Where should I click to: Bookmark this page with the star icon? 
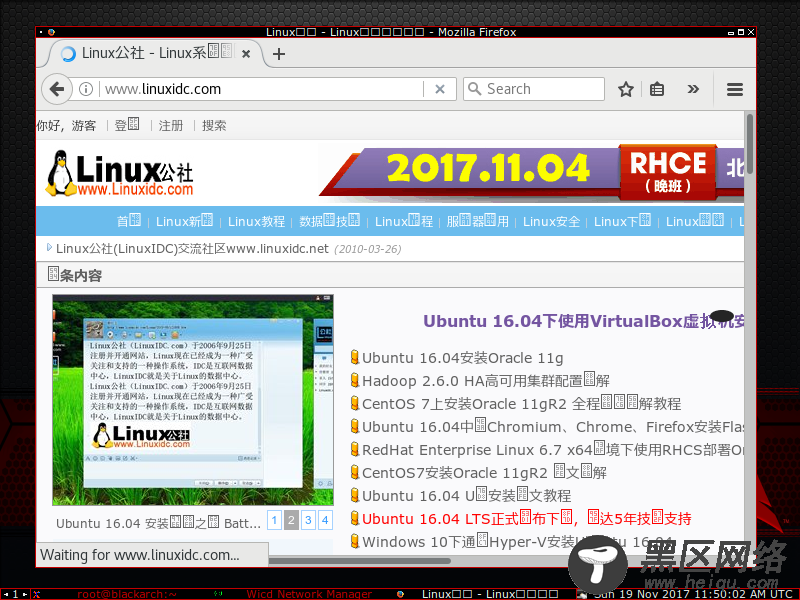626,89
